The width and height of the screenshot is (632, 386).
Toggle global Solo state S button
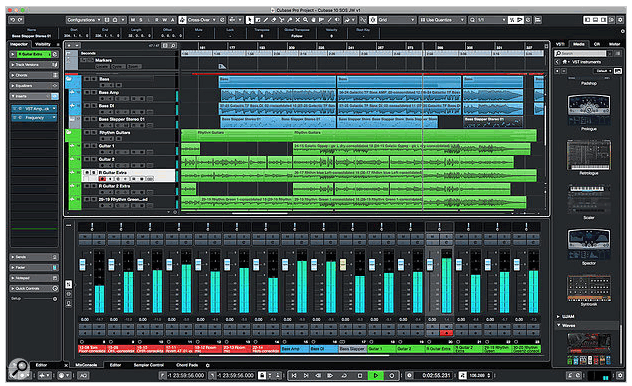tap(141, 19)
